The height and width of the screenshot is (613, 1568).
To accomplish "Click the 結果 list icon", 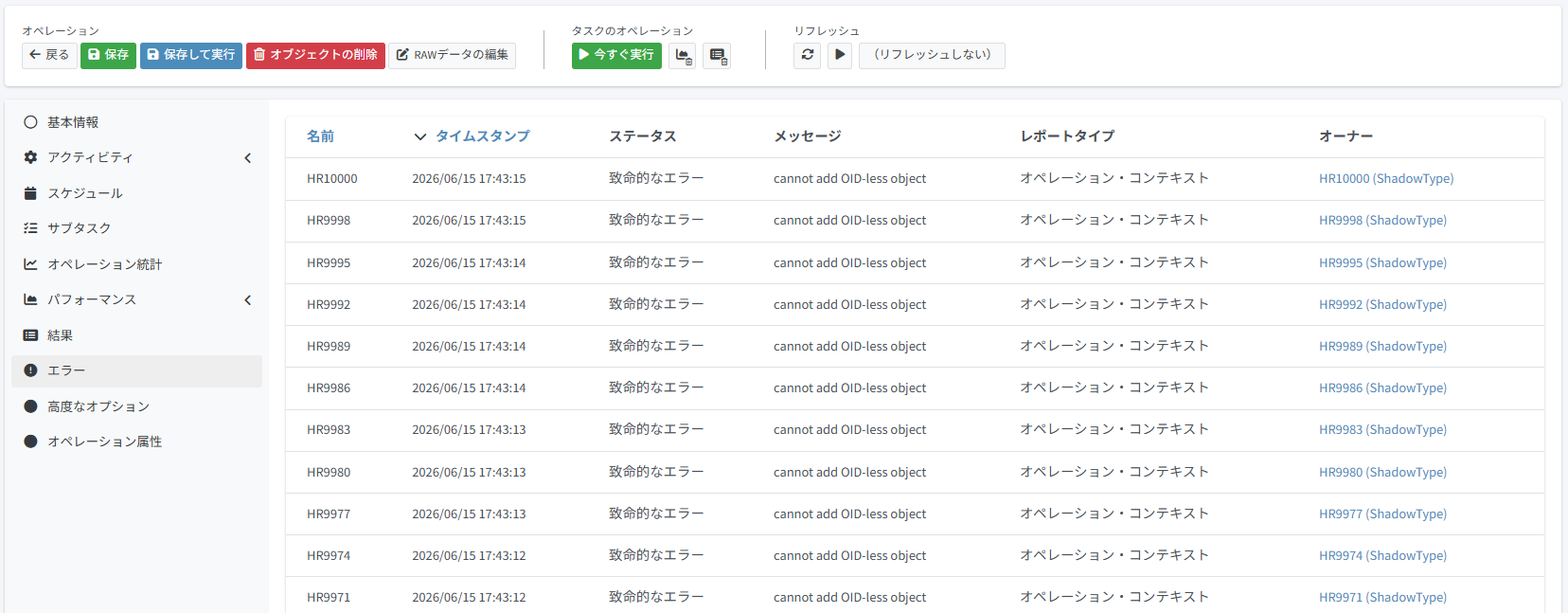I will click(30, 335).
